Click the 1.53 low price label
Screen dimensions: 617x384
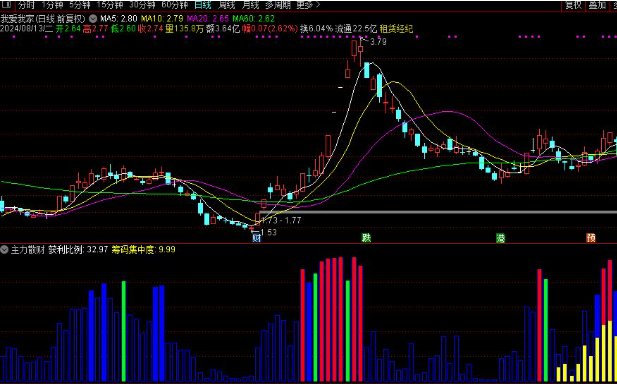[x=268, y=232]
